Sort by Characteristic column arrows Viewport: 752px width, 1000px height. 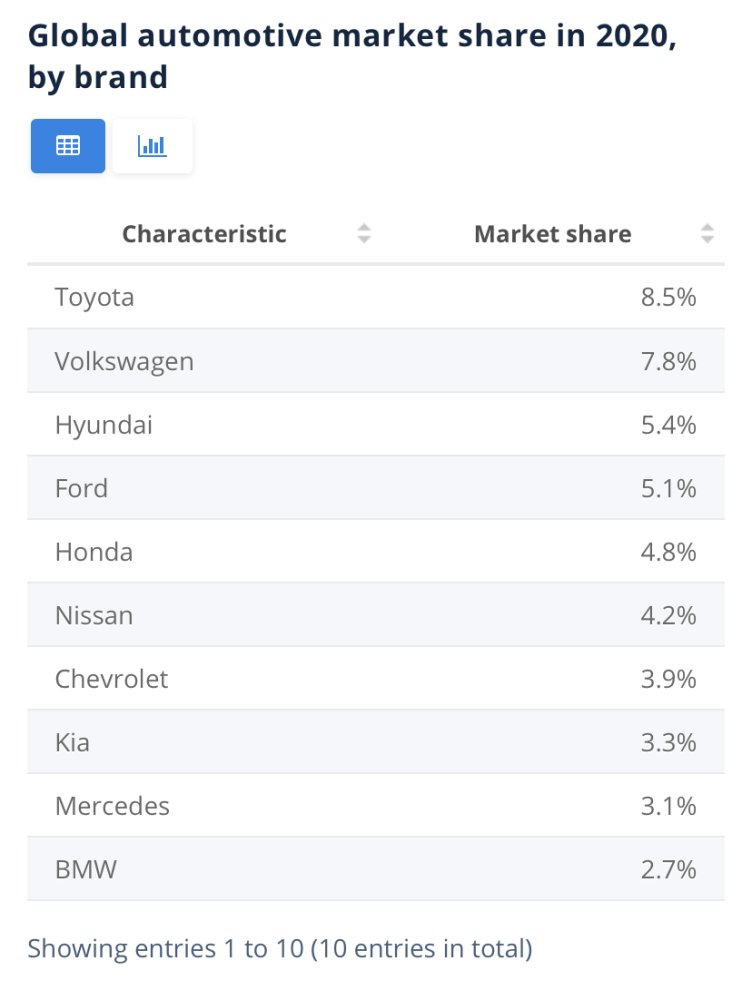point(364,234)
